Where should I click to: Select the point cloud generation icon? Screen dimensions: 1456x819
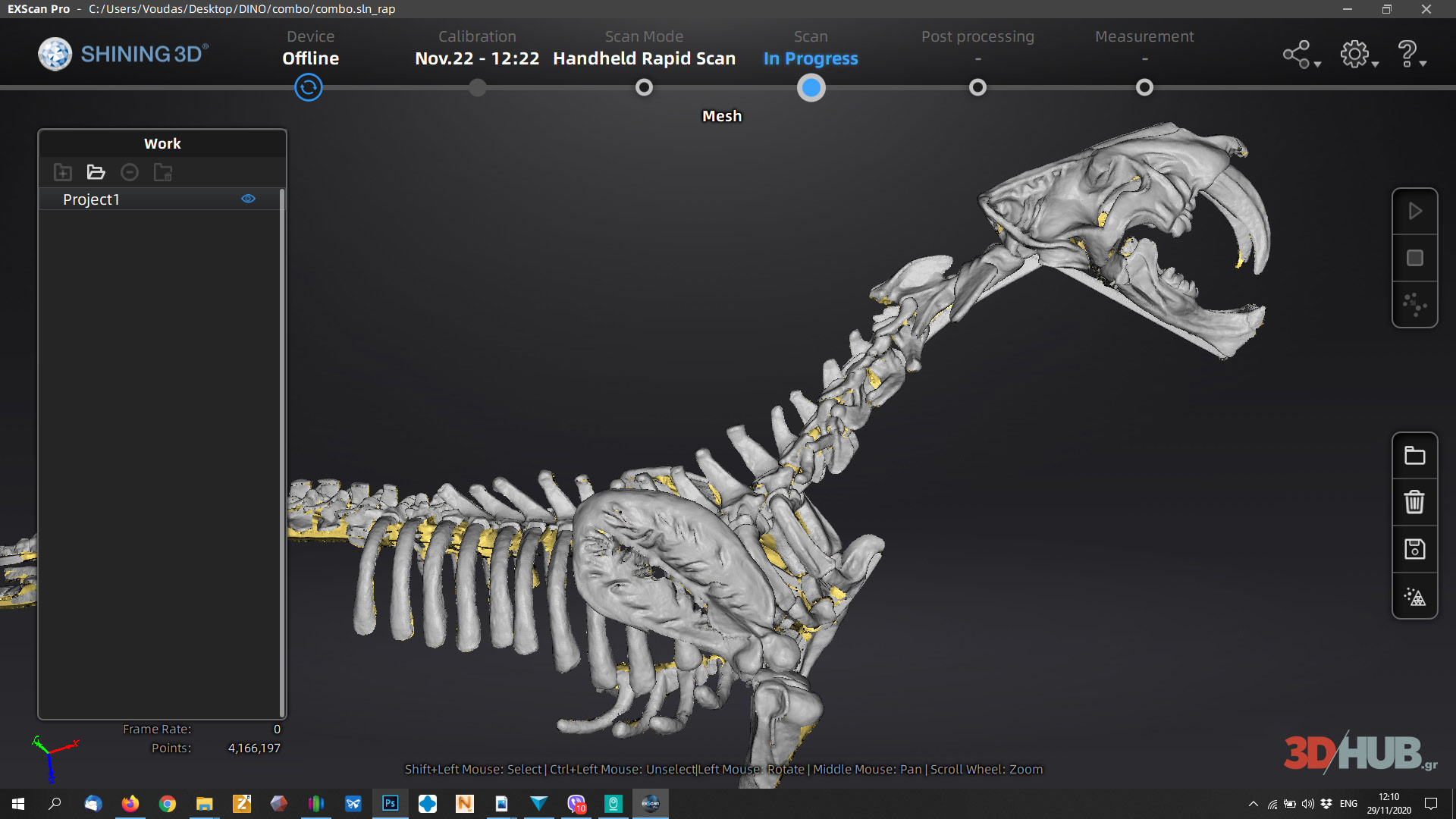1414,305
